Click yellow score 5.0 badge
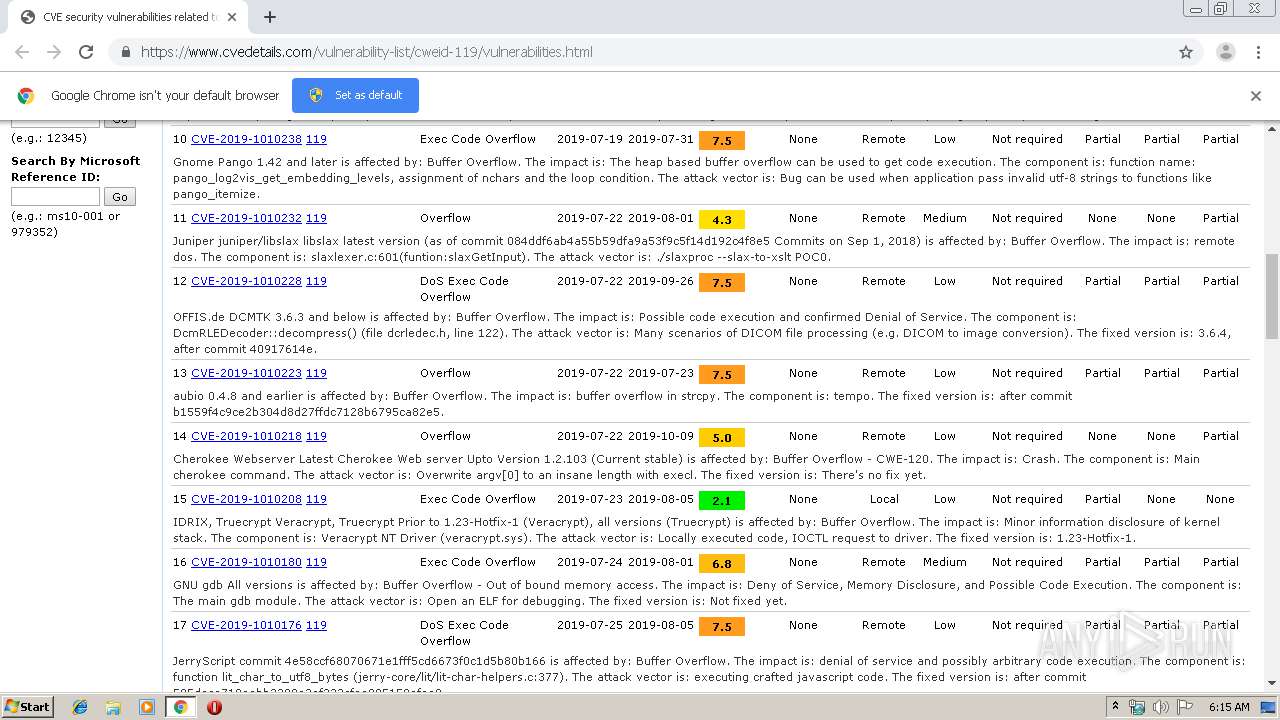This screenshot has height=720, width=1280. pyautogui.click(x=722, y=437)
